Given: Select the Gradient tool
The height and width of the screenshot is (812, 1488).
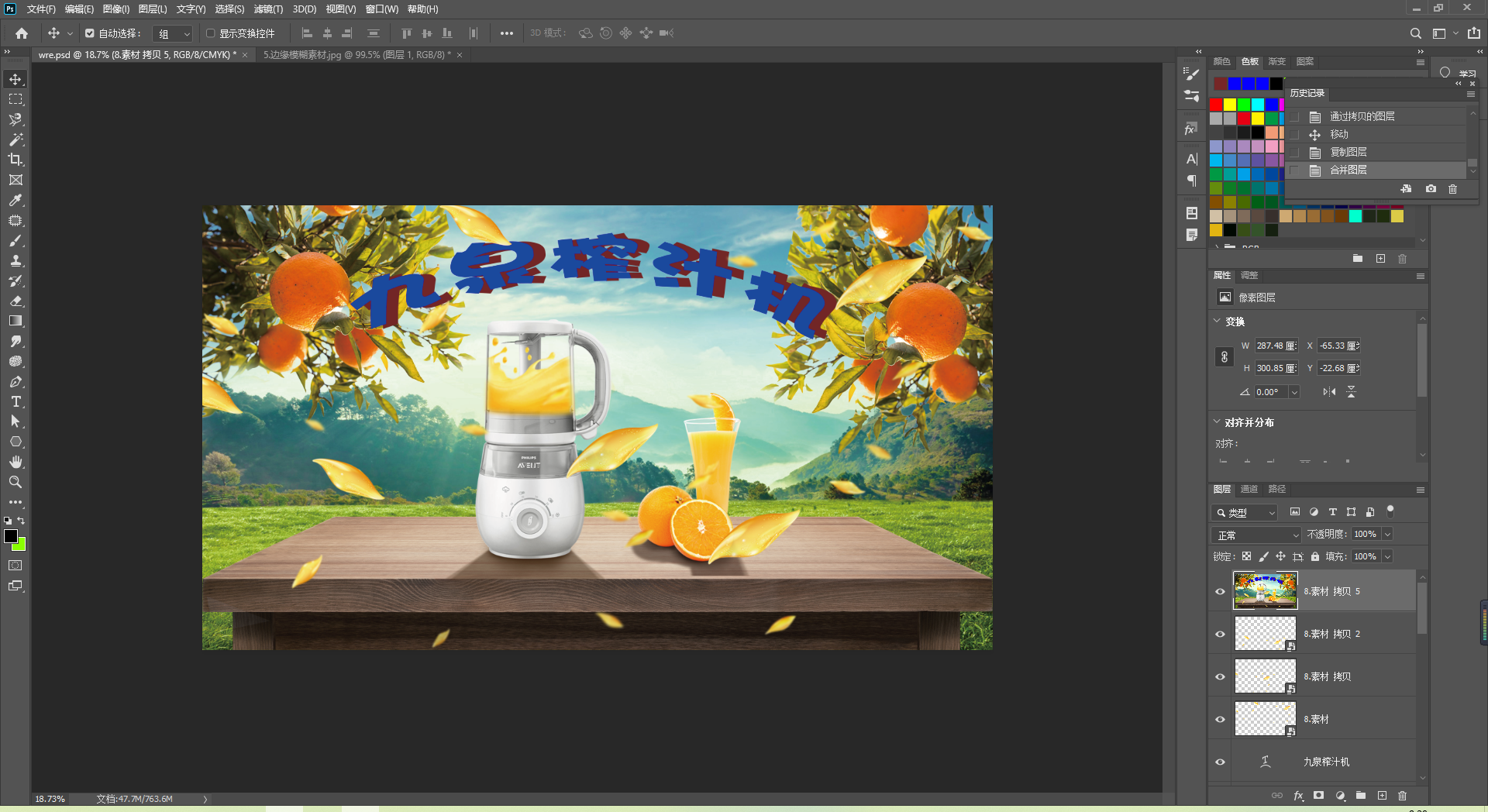Looking at the screenshot, I should pyautogui.click(x=15, y=321).
